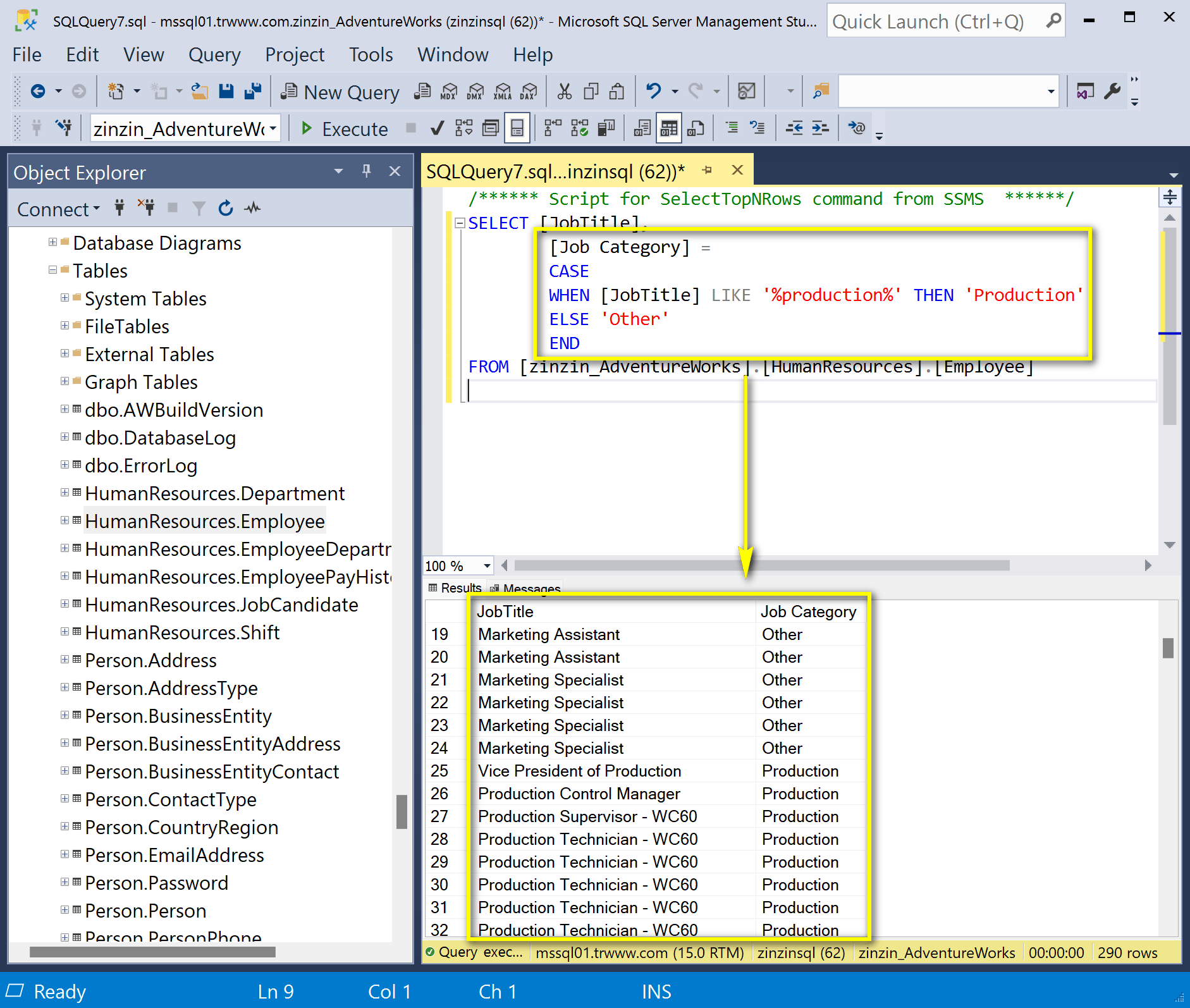
Task: Click the Save file disk icon
Action: (x=226, y=92)
